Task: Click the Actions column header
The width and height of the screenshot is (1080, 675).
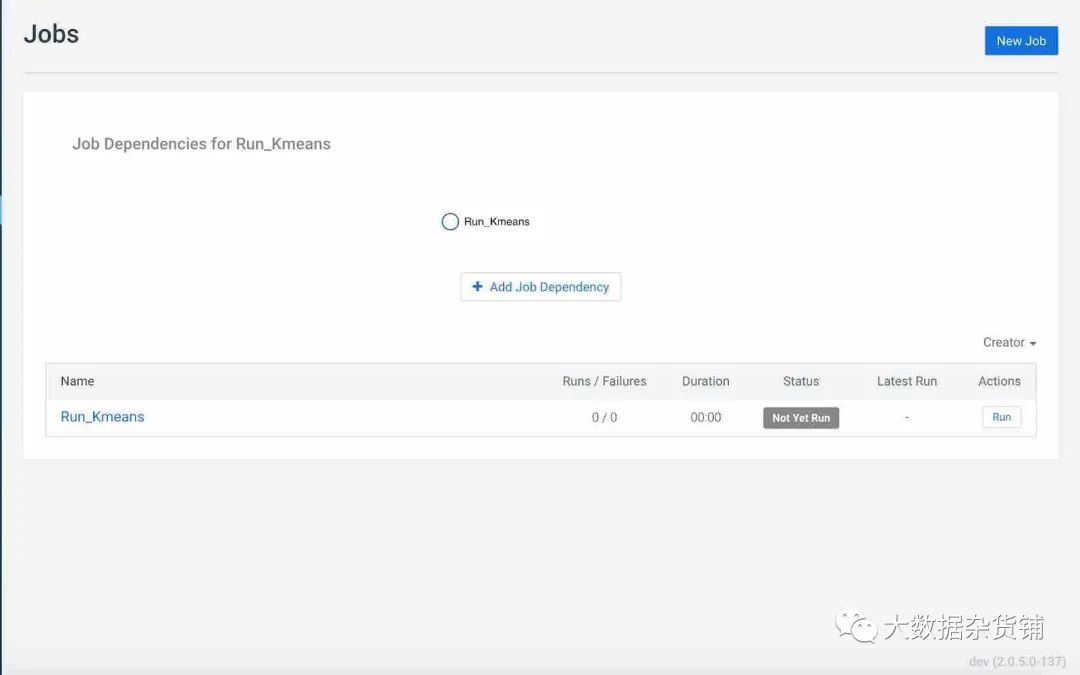Action: coord(999,381)
